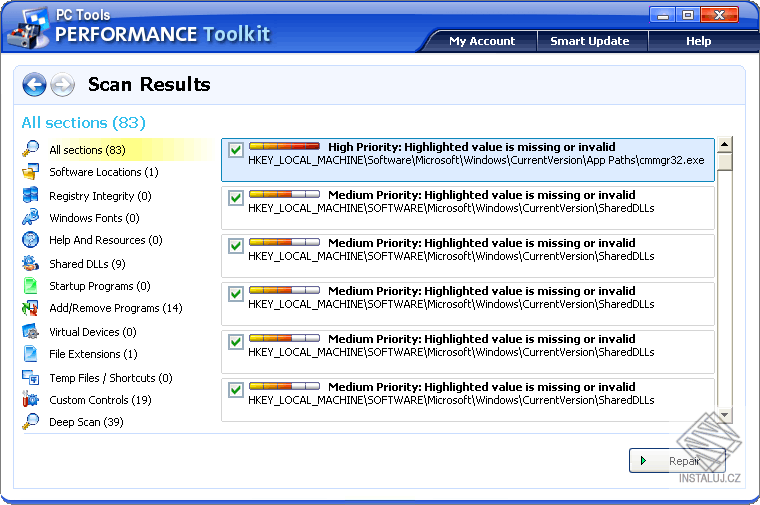
Task: Click the results list scrollbar thumb
Action: pyautogui.click(x=725, y=161)
